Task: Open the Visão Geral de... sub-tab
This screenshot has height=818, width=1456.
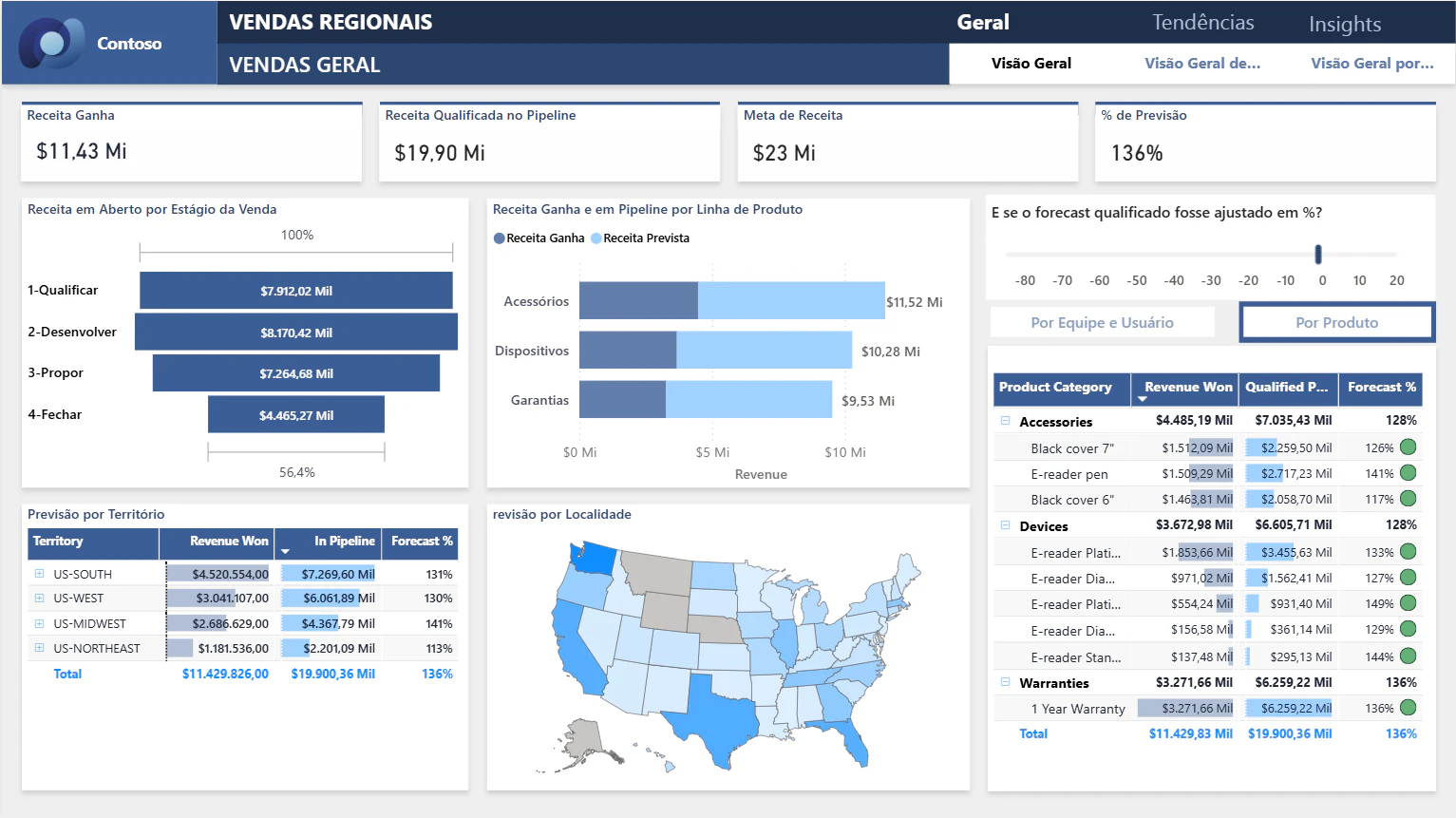Action: point(1202,64)
